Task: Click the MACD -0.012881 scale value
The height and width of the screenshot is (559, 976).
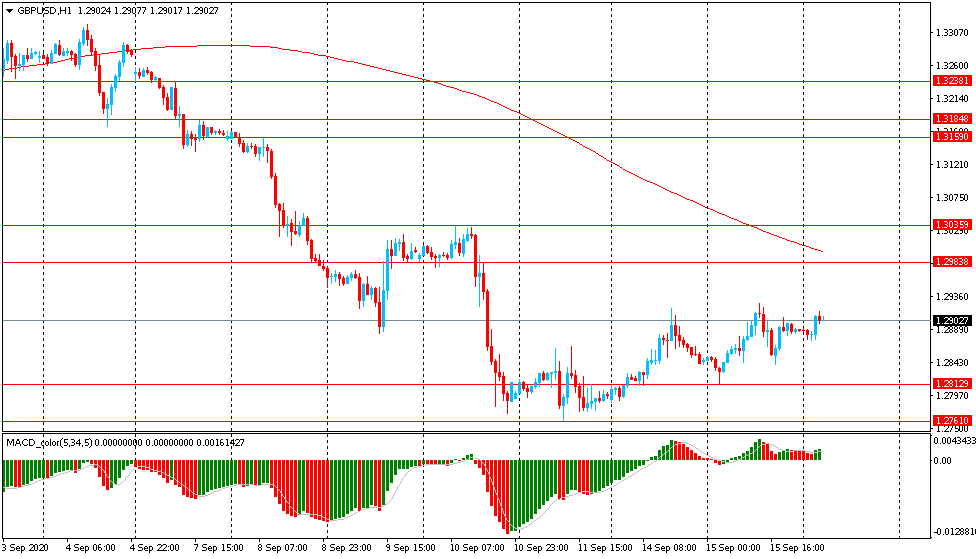Action: pos(954,532)
